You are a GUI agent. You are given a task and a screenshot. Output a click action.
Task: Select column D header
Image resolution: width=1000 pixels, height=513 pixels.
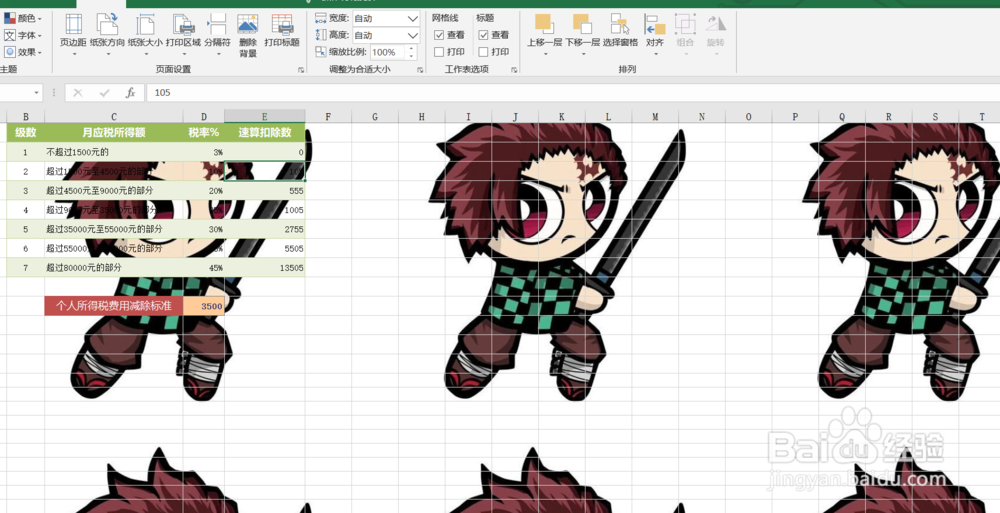(x=203, y=117)
